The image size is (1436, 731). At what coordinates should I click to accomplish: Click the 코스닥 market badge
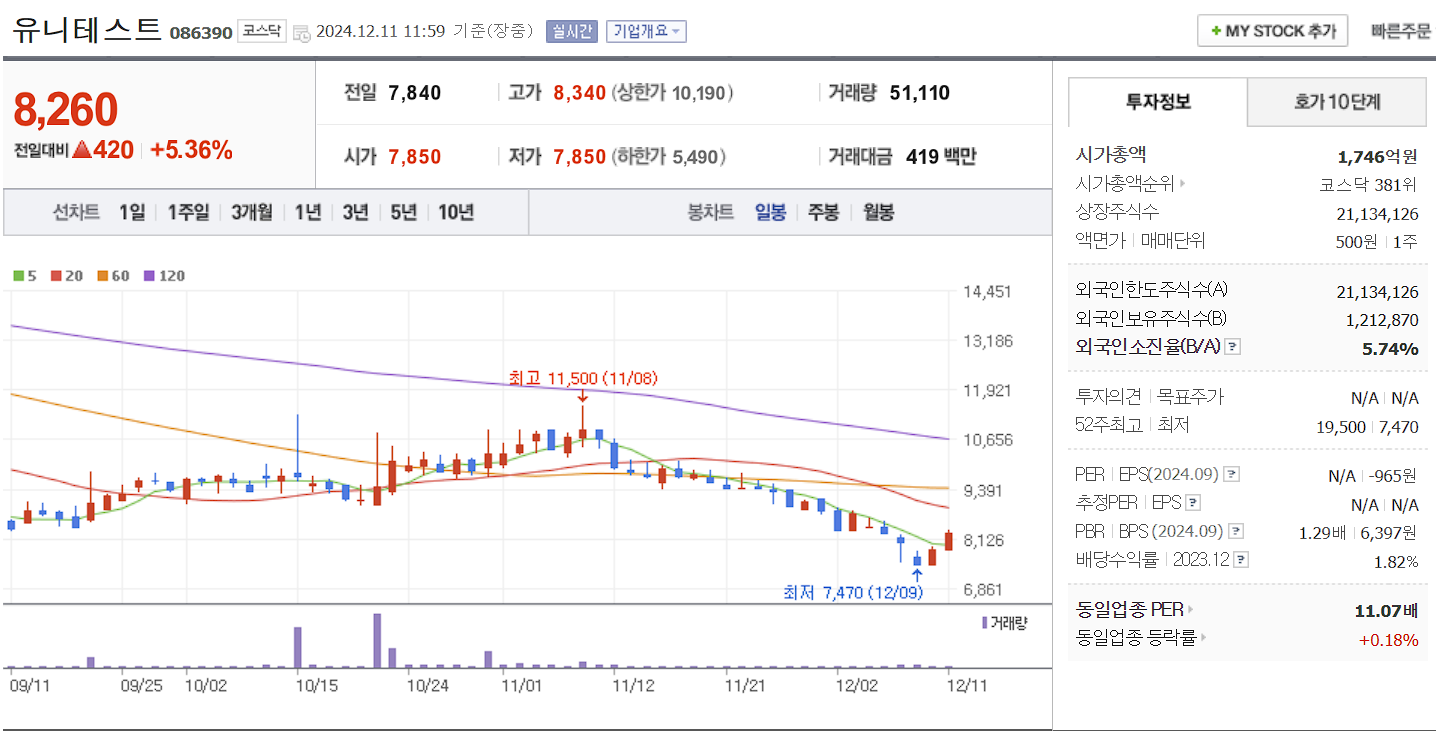pos(262,32)
